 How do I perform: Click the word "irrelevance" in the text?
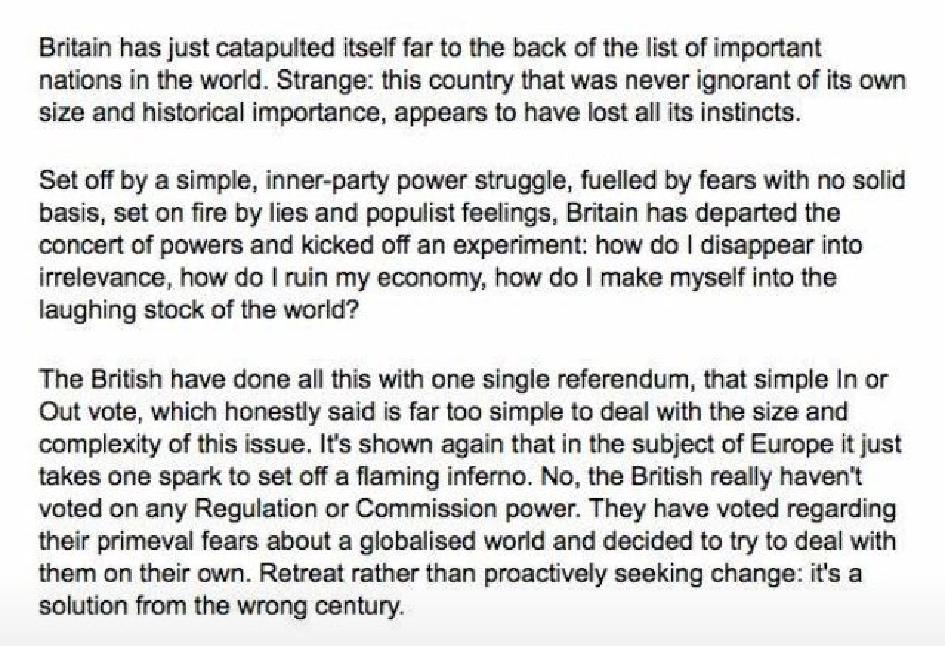coord(90,279)
